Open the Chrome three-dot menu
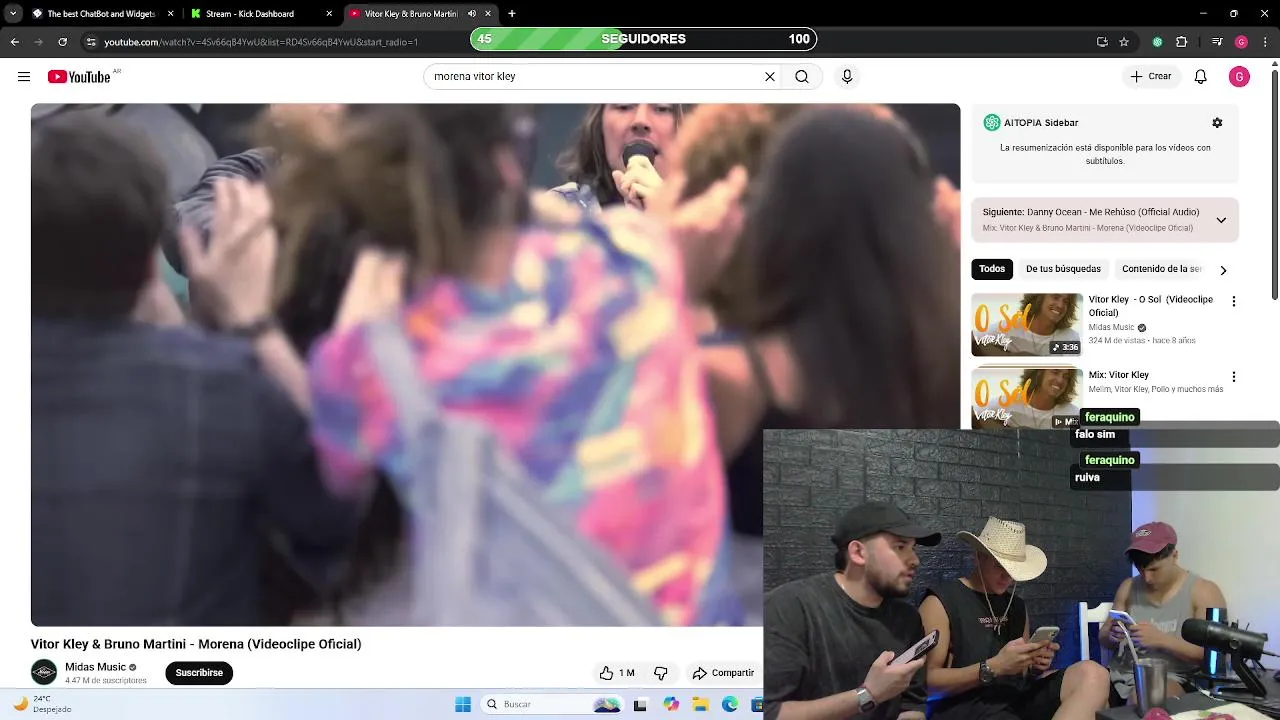 pyautogui.click(x=1266, y=42)
